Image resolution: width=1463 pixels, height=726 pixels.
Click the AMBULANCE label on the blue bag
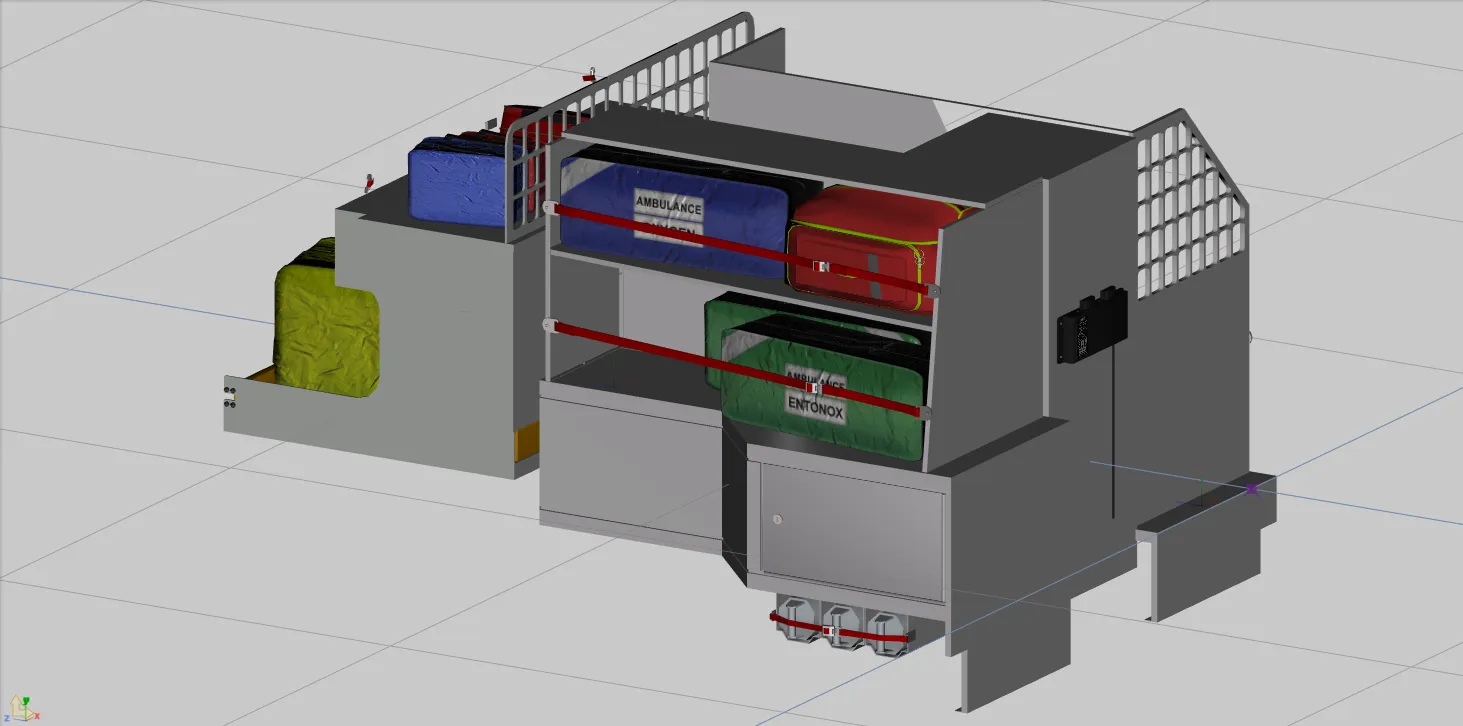[669, 207]
